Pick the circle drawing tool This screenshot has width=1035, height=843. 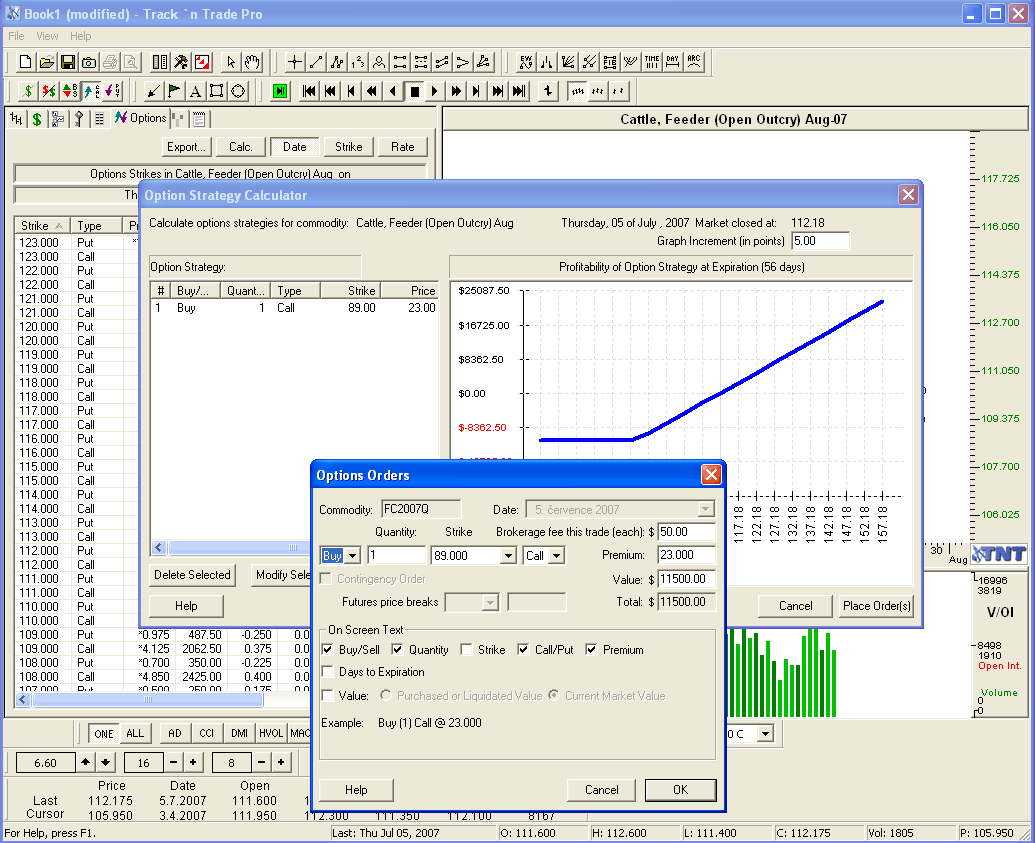pos(238,91)
